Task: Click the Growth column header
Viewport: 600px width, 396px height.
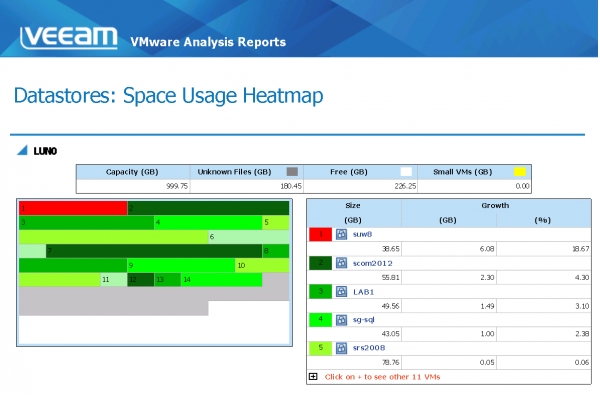Action: pos(495,205)
